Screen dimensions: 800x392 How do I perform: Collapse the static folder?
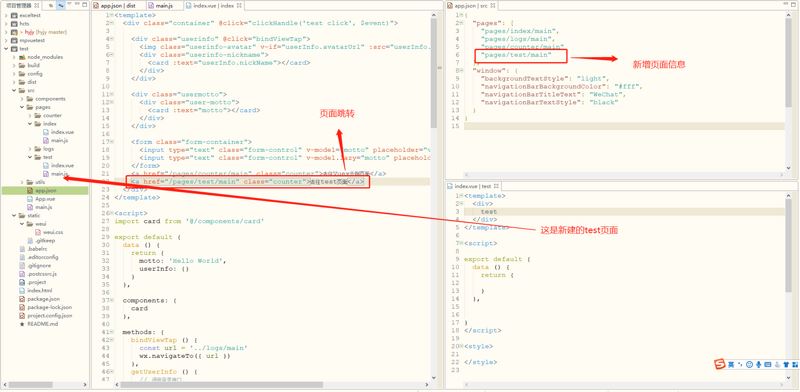click(14, 215)
